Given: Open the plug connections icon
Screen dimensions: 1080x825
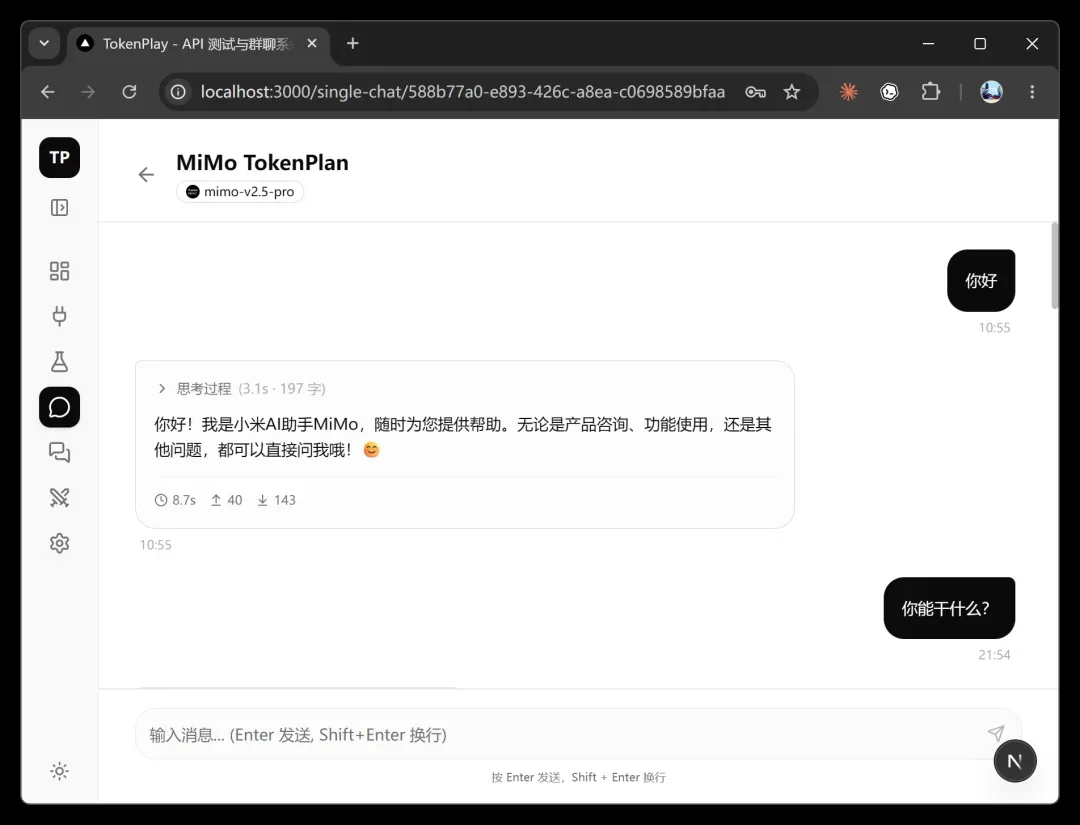Looking at the screenshot, I should coord(59,316).
